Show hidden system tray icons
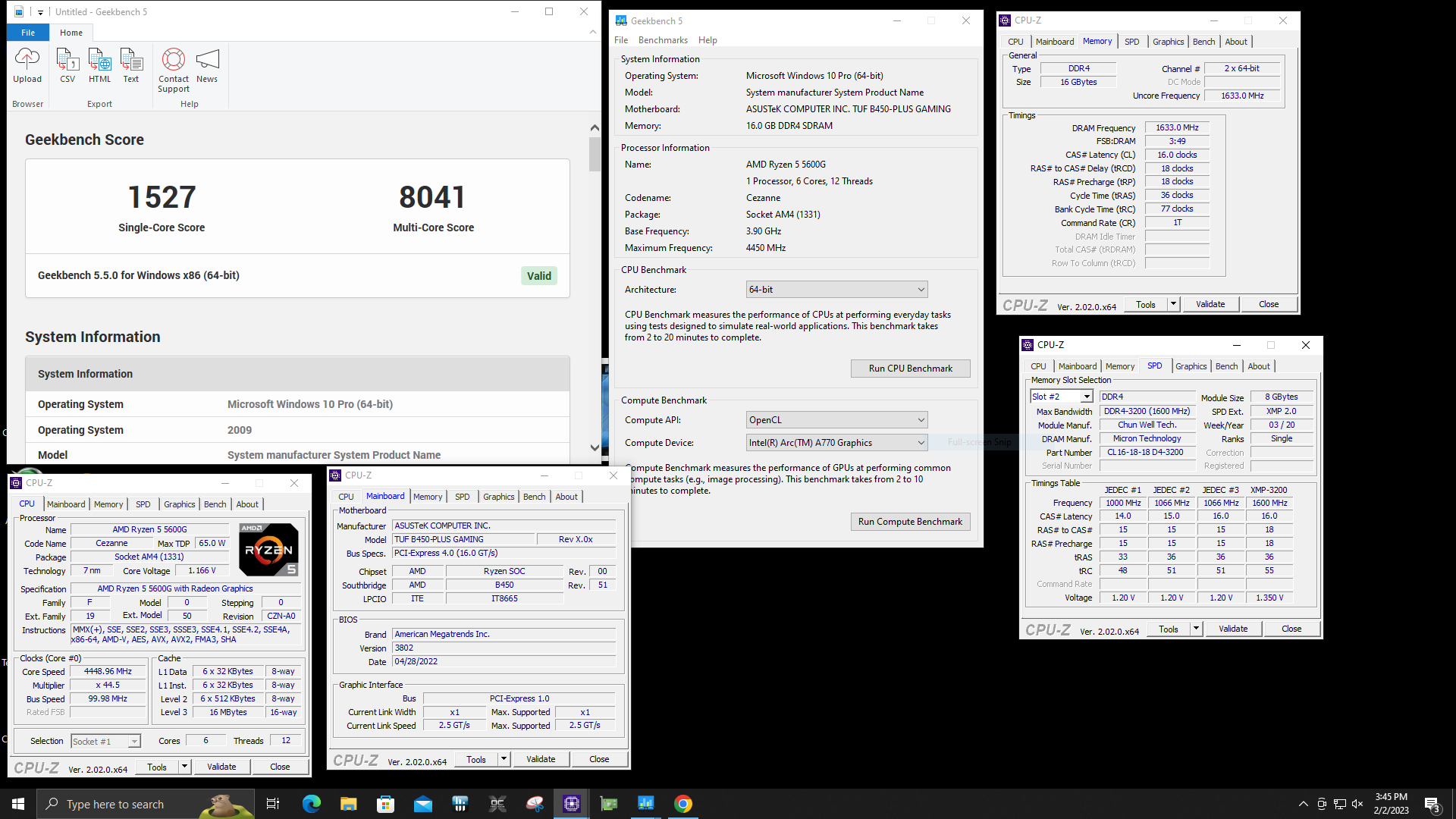The image size is (1456, 819). (1303, 804)
